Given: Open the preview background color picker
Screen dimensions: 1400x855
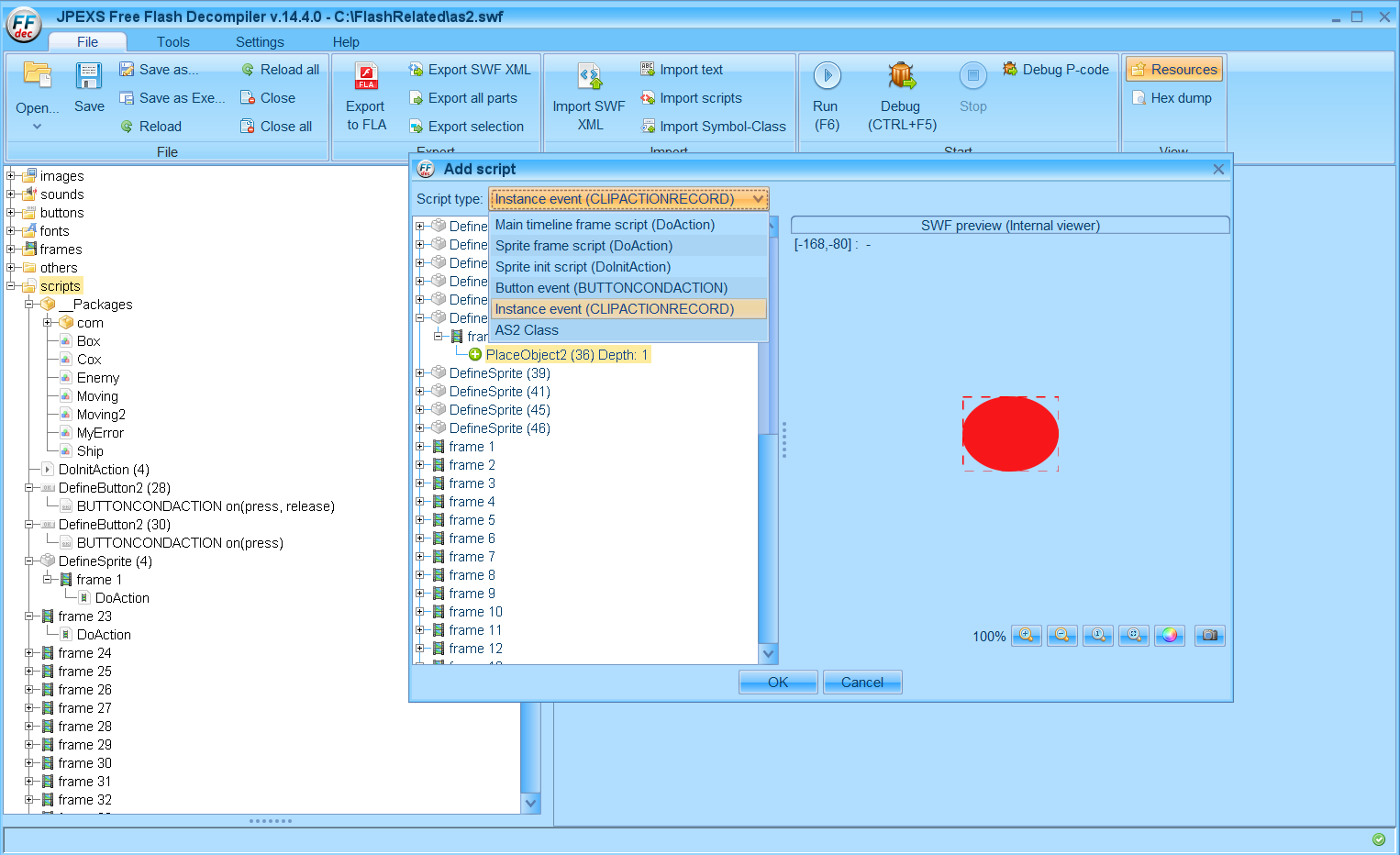Looking at the screenshot, I should (1170, 636).
